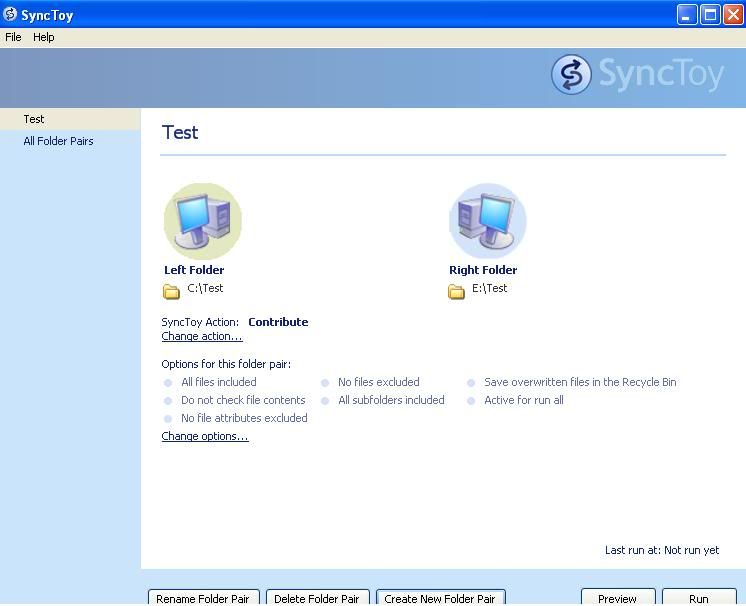Click the All files included option text

pyautogui.click(x=219, y=382)
